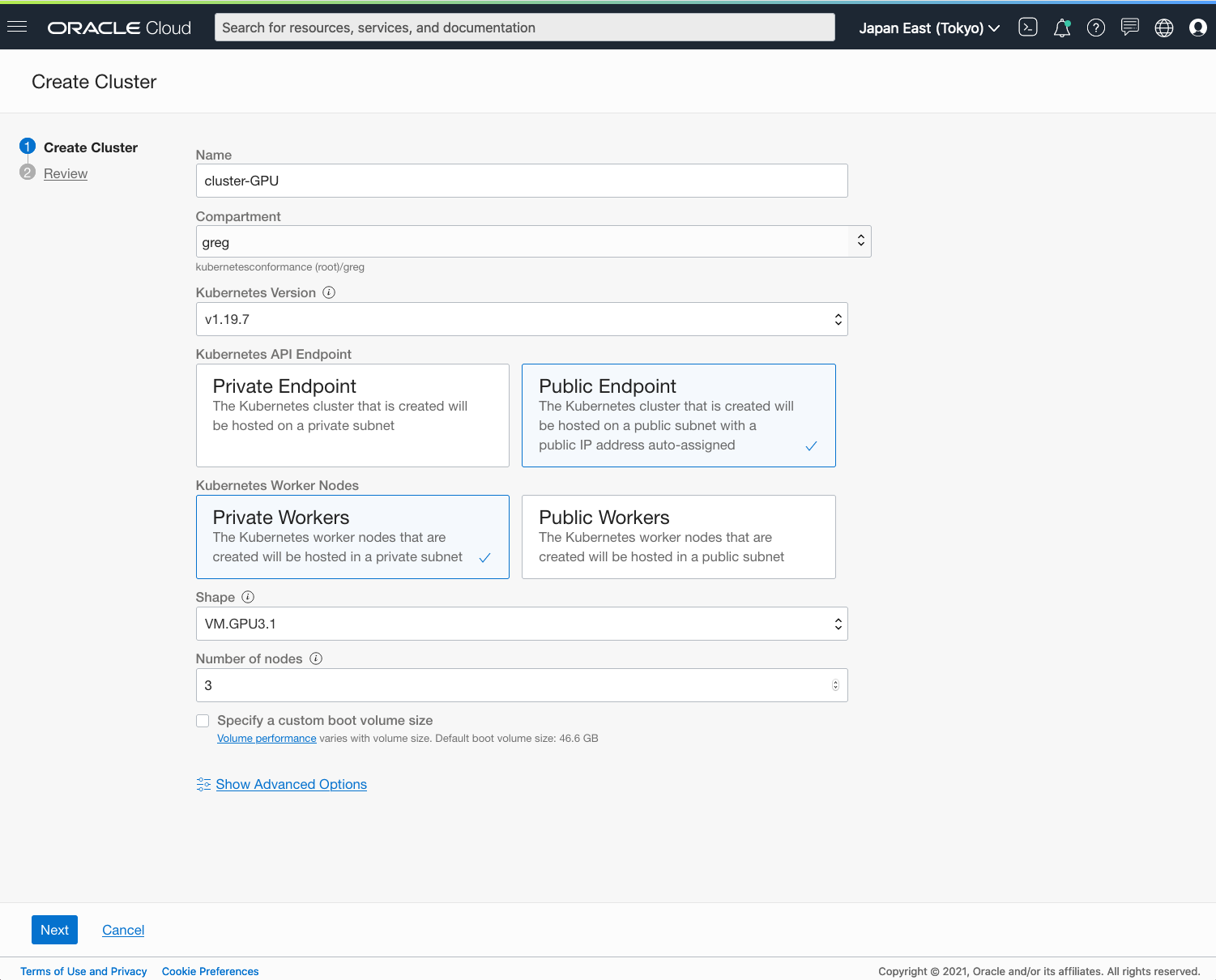The height and width of the screenshot is (980, 1216).
Task: Select the Private Endpoint option
Action: 352,415
